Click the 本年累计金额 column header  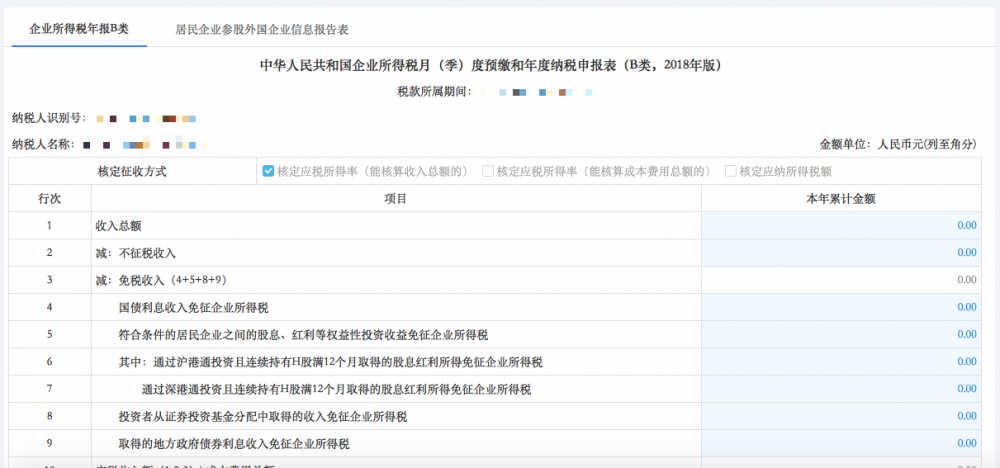(841, 199)
